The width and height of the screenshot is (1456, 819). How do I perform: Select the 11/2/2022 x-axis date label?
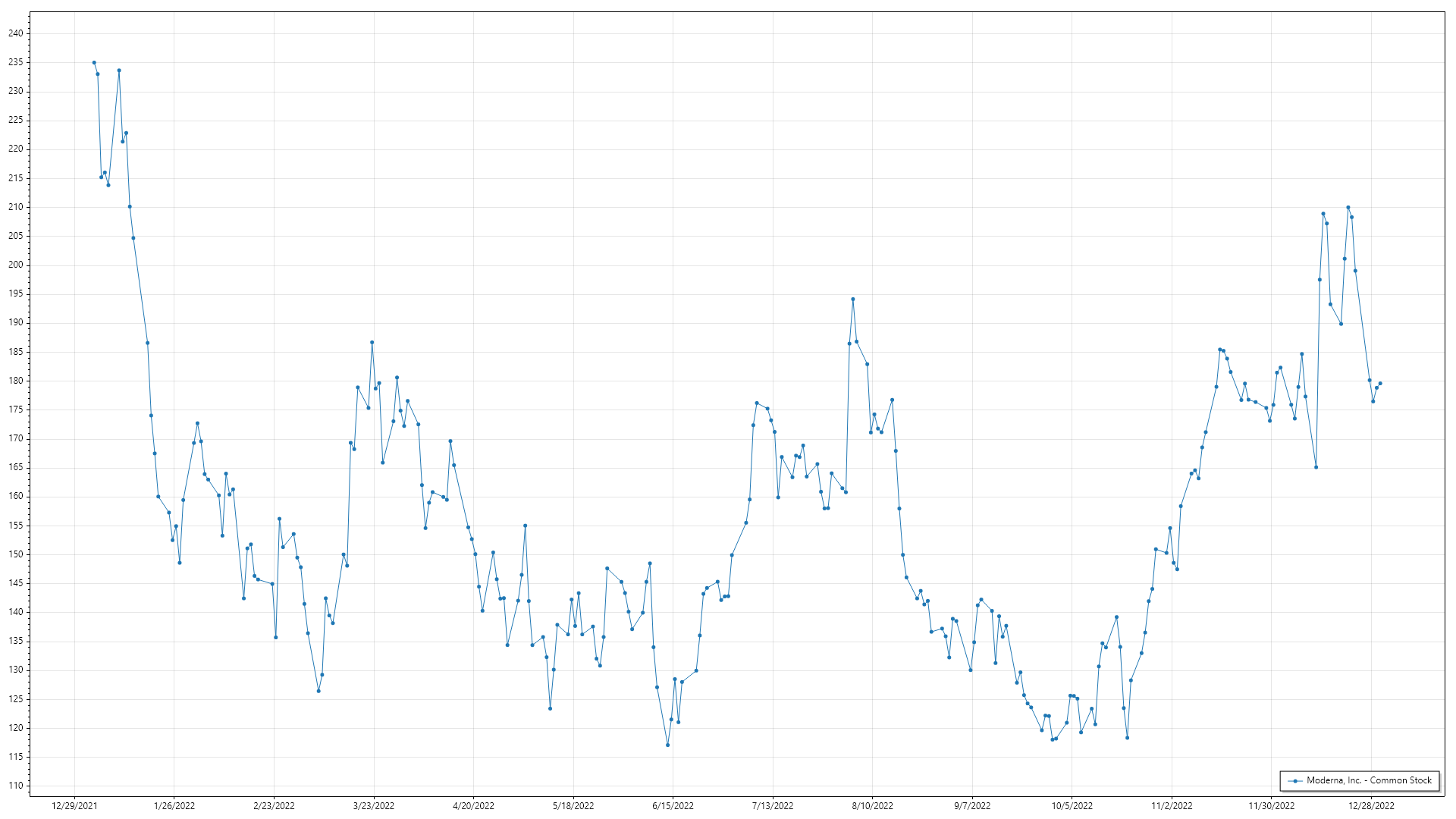(1172, 806)
